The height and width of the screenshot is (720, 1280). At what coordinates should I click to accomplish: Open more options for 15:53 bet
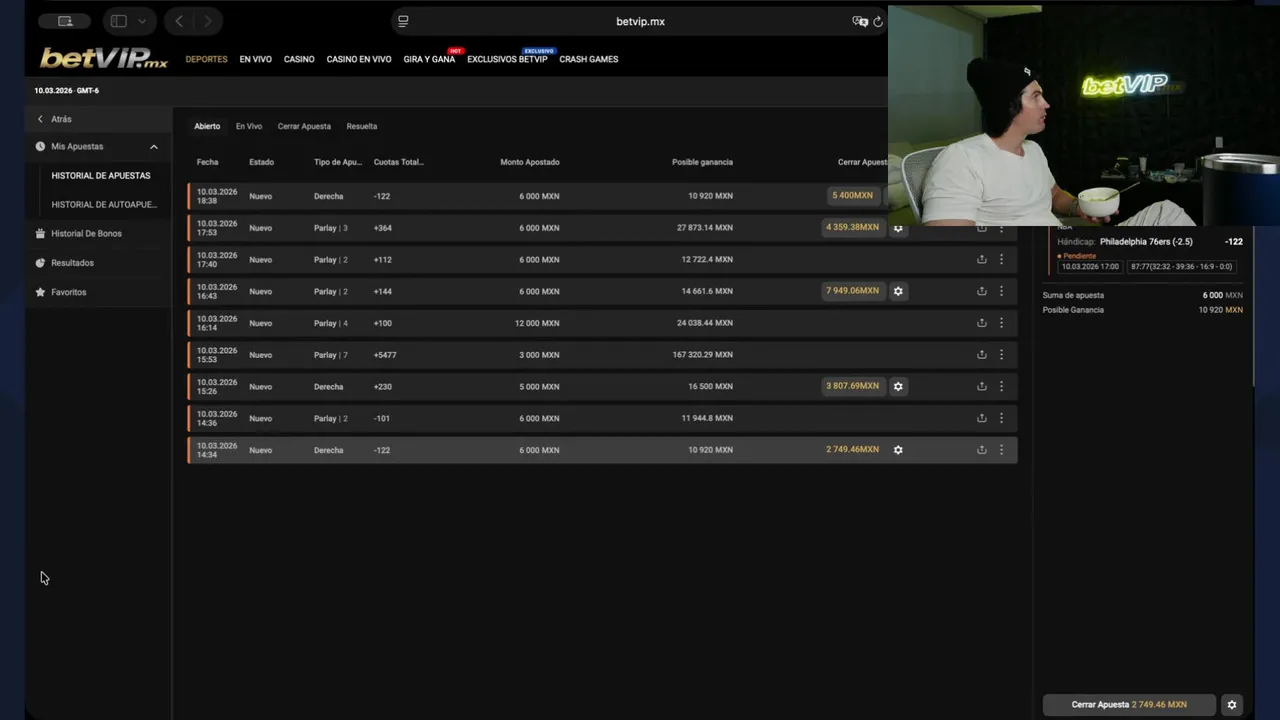1001,355
